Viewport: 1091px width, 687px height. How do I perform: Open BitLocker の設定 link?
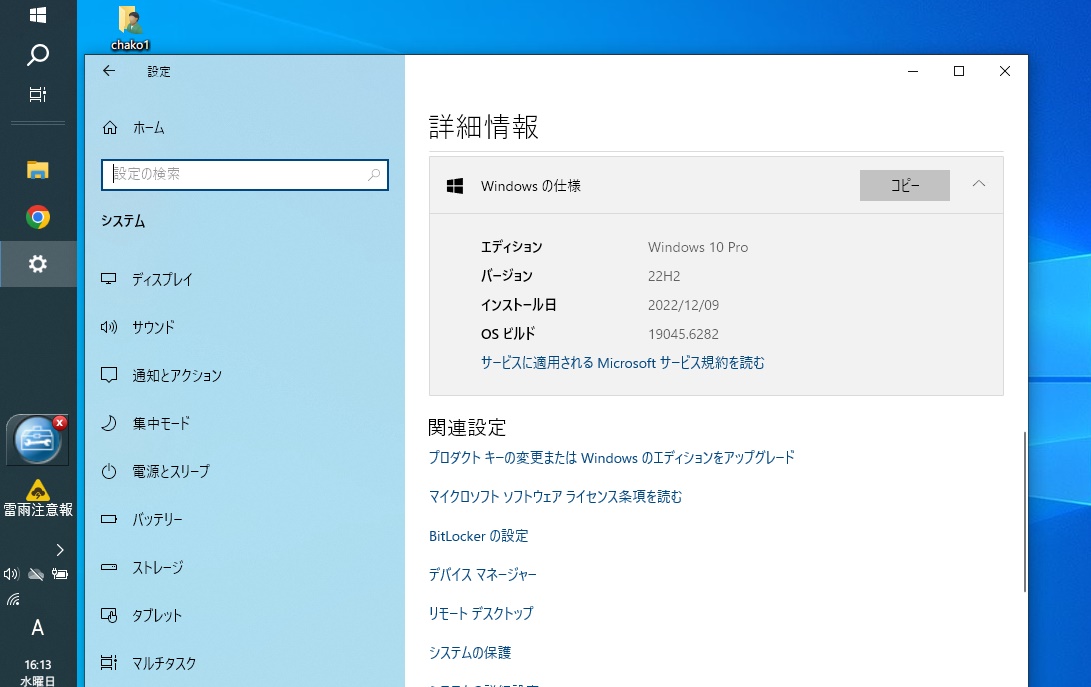479,536
